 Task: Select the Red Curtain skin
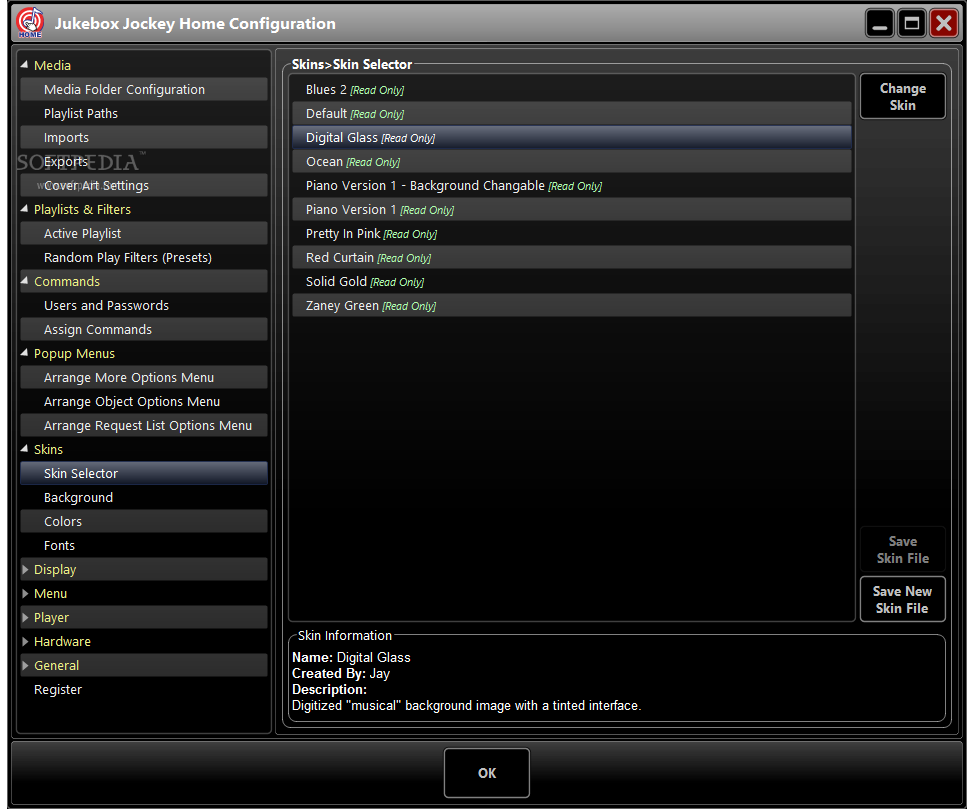tap(572, 258)
